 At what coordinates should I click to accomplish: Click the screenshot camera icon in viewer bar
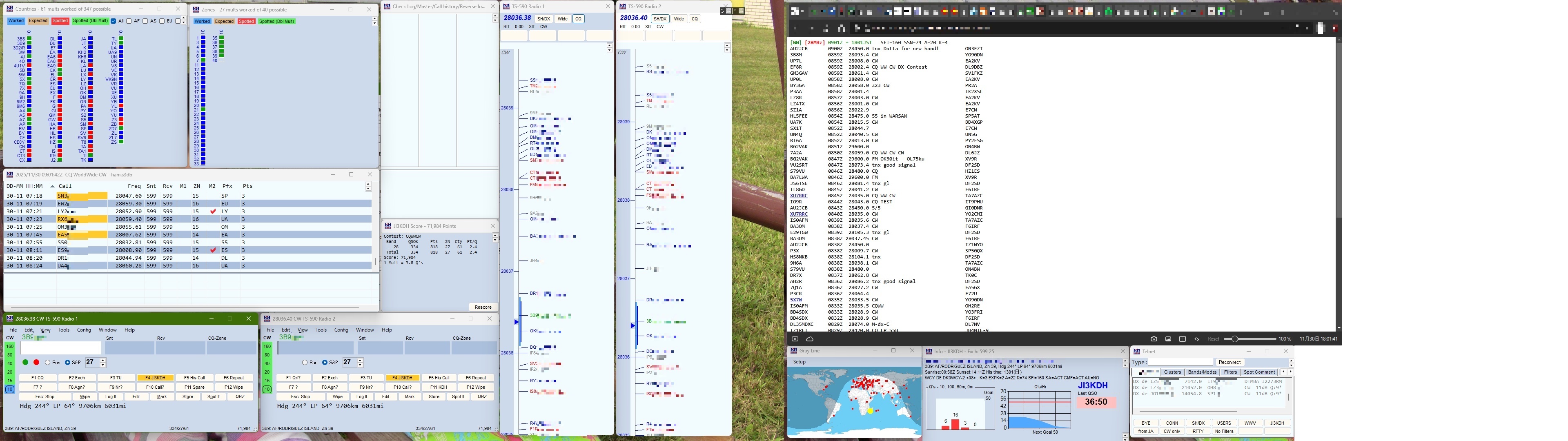[x=1154, y=339]
